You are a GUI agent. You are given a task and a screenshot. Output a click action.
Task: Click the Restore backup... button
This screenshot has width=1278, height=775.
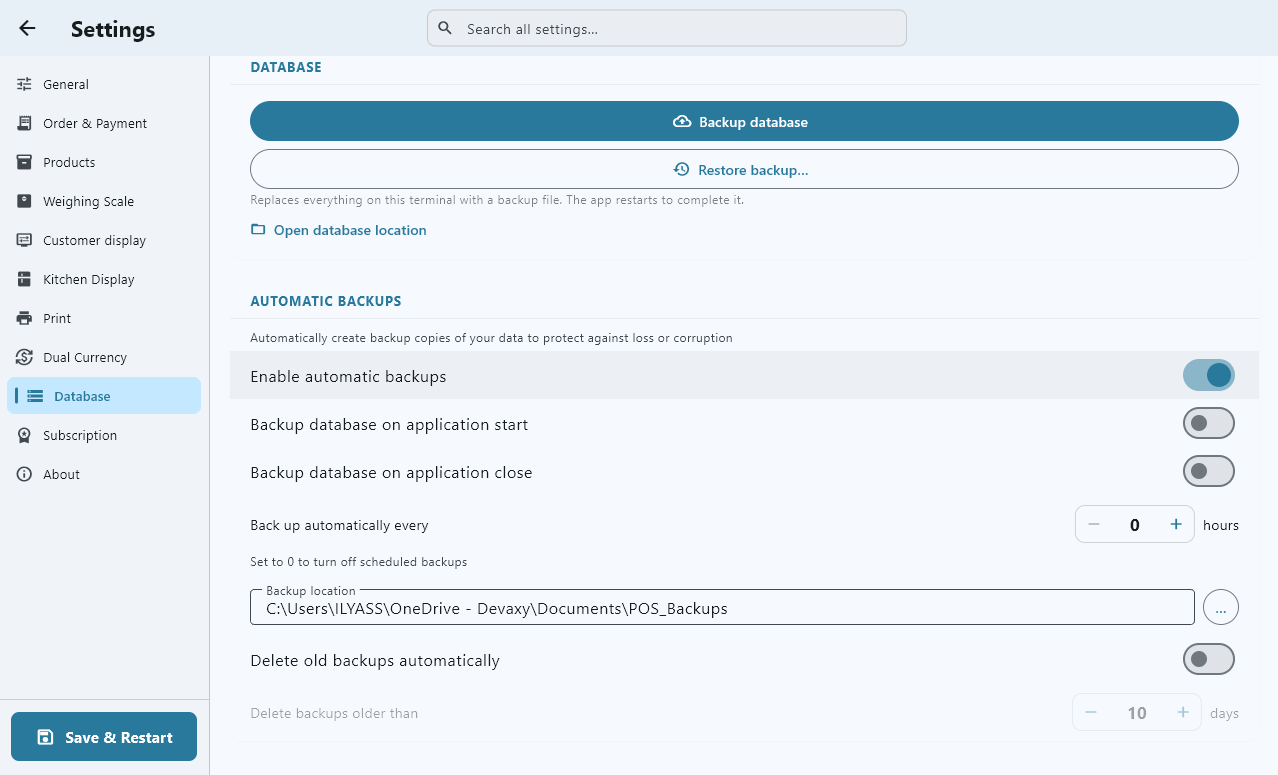744,169
